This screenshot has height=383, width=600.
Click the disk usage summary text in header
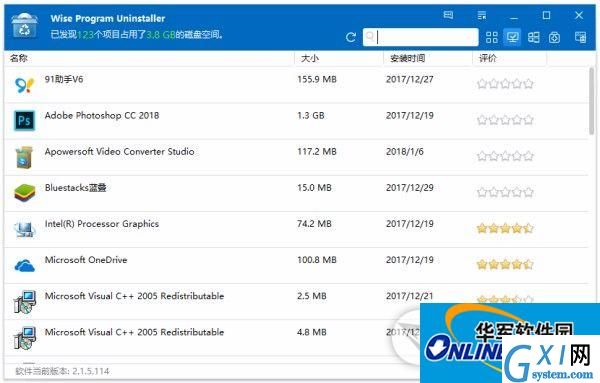[137, 35]
